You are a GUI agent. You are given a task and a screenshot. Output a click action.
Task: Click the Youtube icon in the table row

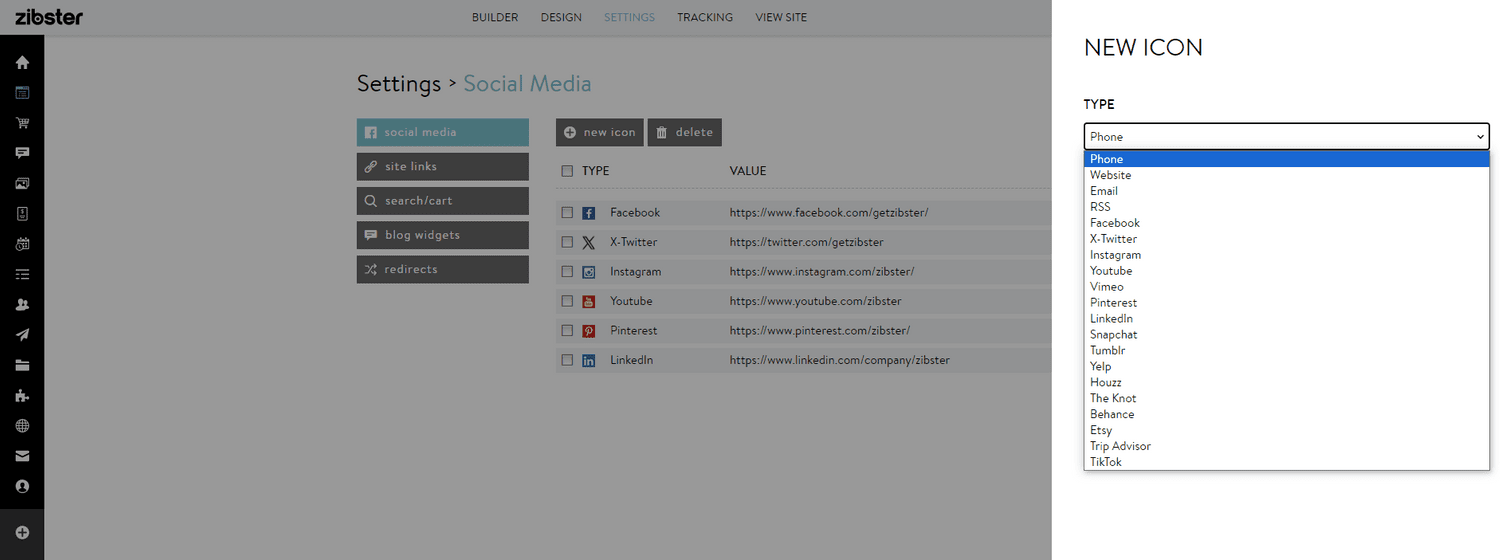point(589,301)
